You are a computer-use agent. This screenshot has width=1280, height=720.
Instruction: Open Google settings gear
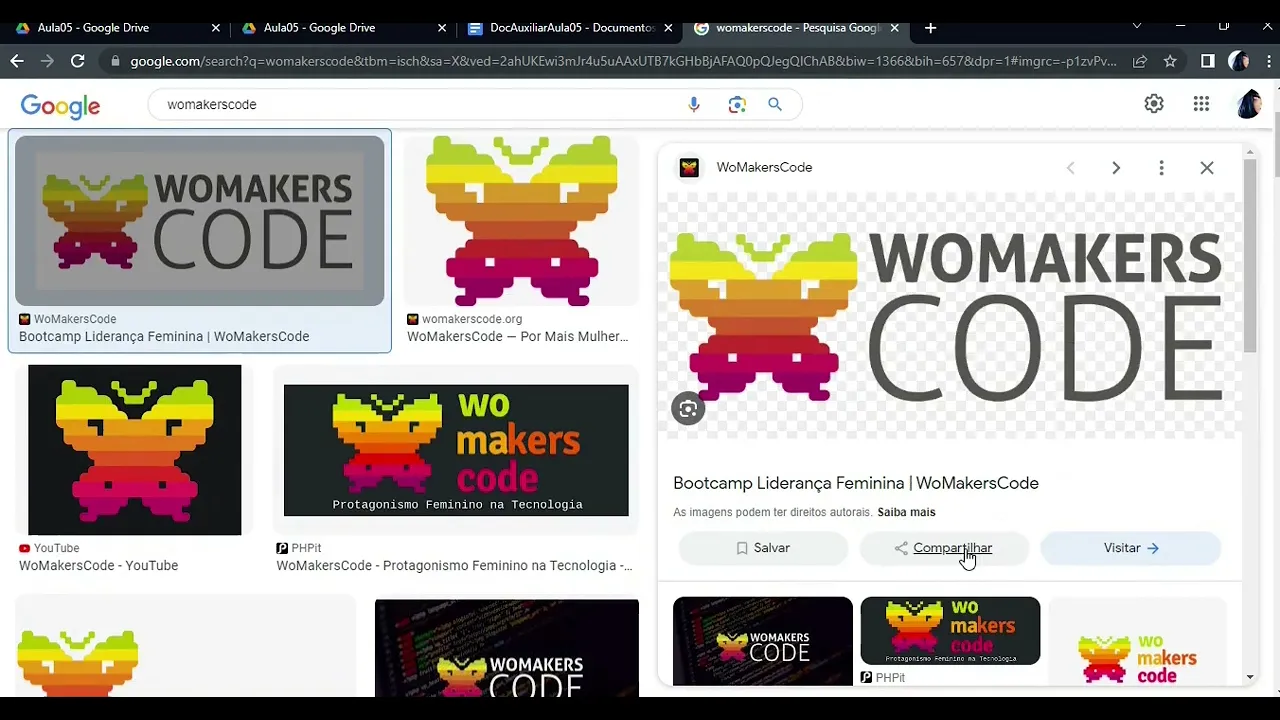1154,104
